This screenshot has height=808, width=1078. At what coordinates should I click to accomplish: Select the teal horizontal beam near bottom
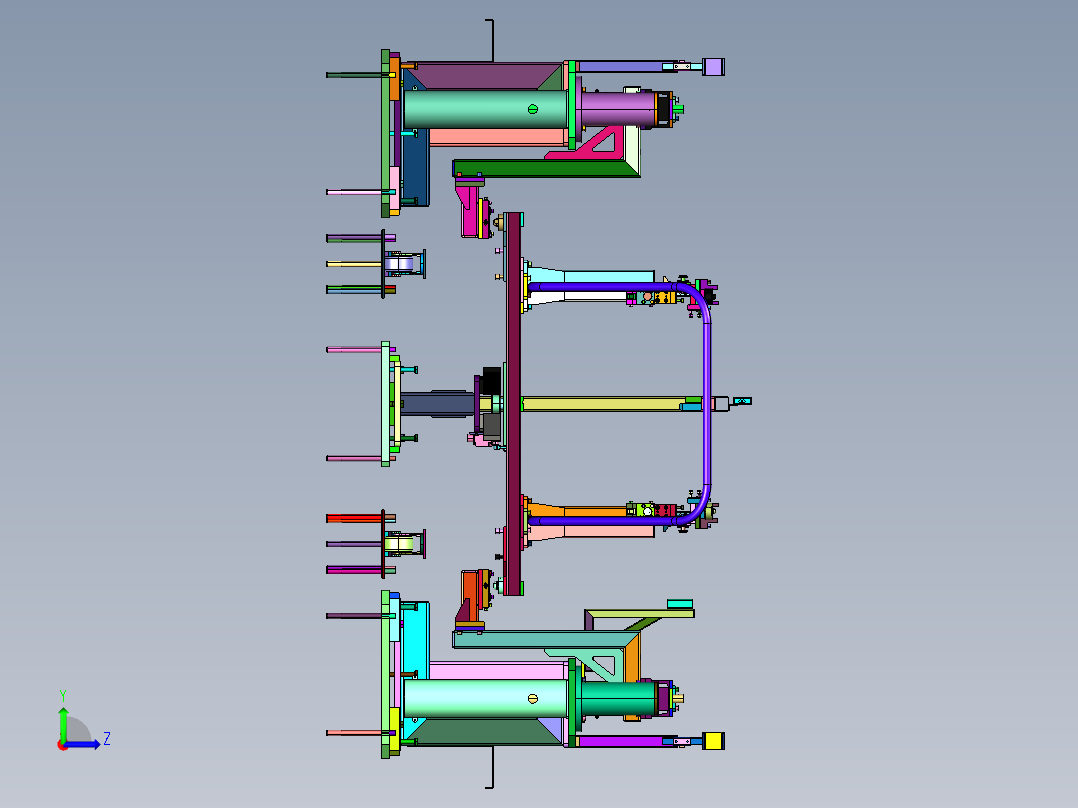(540, 640)
